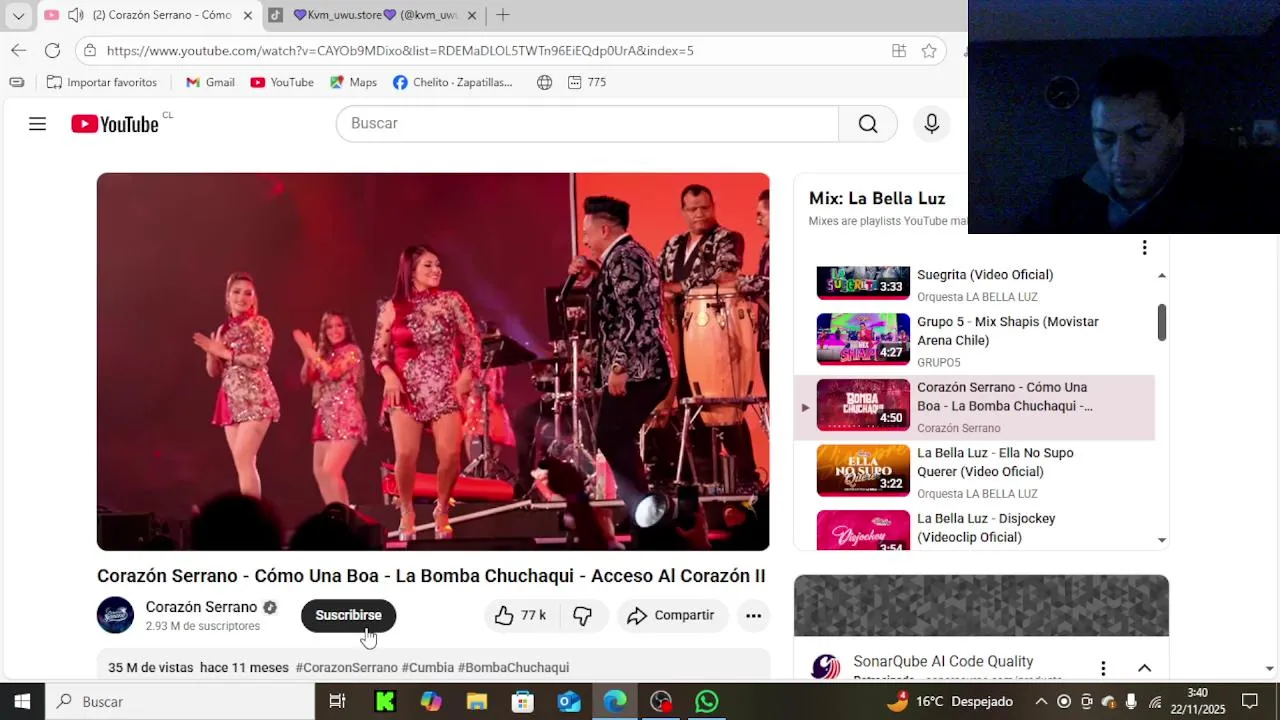This screenshot has height=720, width=1280.
Task: Close the Kvm_uwu.store tab
Action: click(472, 15)
